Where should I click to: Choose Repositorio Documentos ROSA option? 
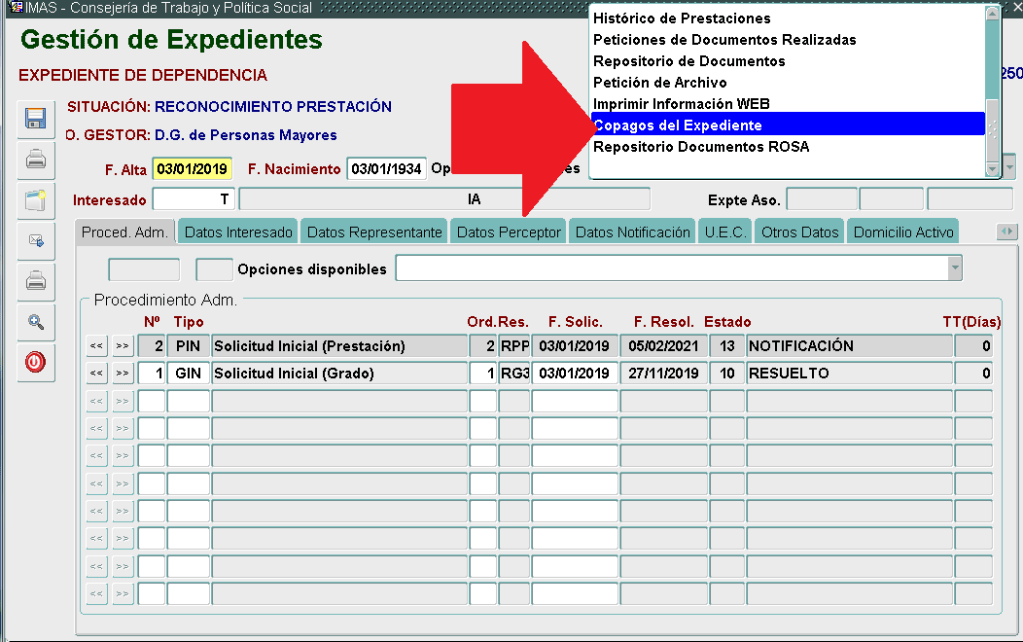pos(700,147)
